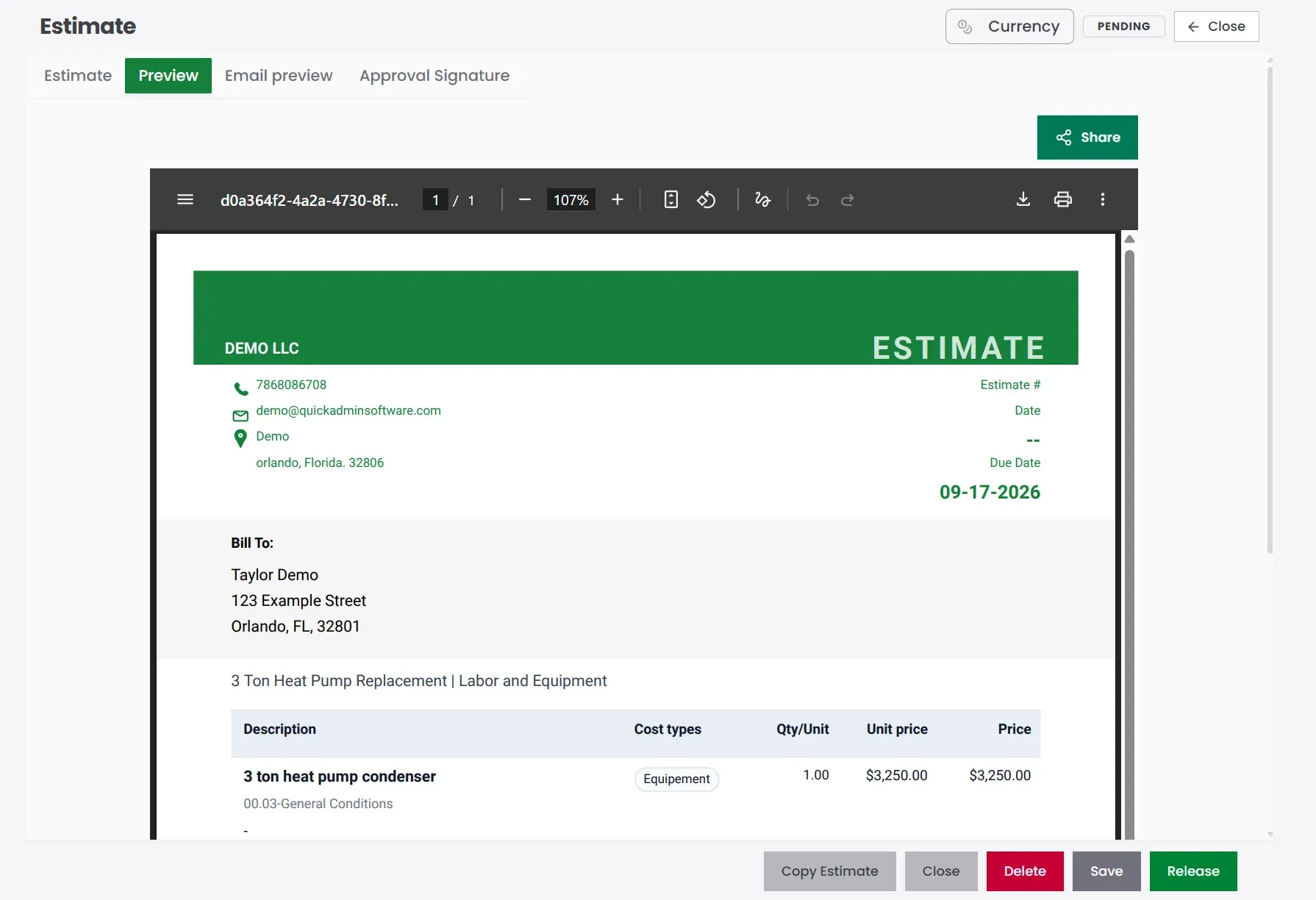Click '123 Example Street' address line
This screenshot has width=1316, height=900.
(x=298, y=601)
